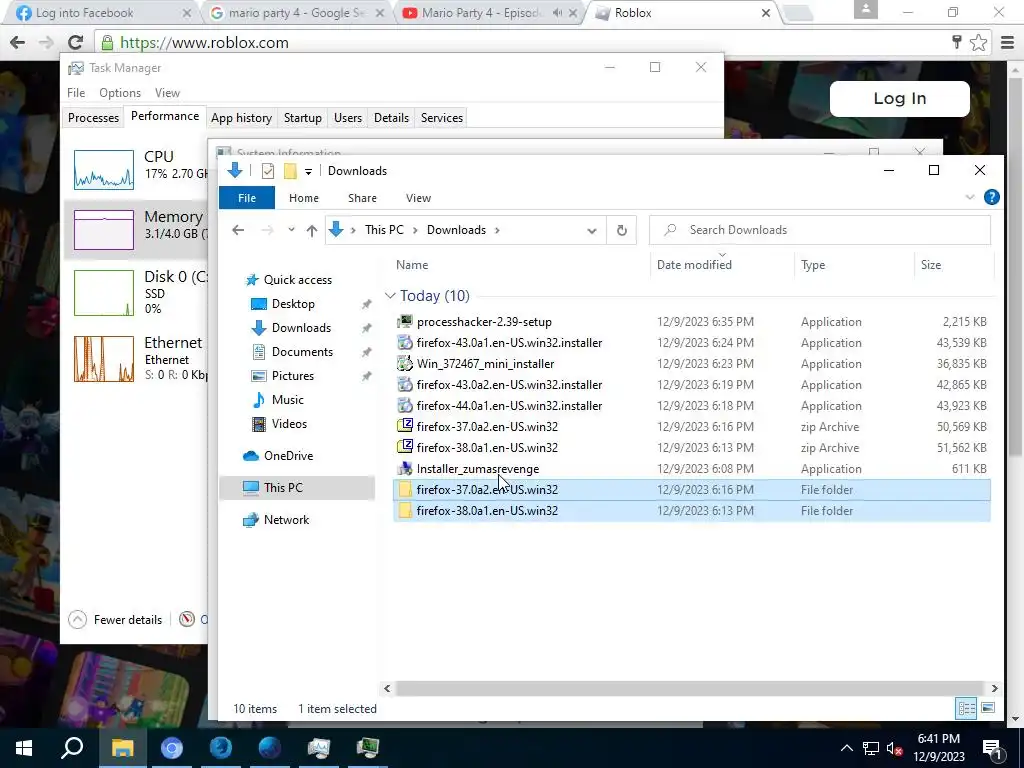
Task: Switch to details view layout
Action: point(967,708)
